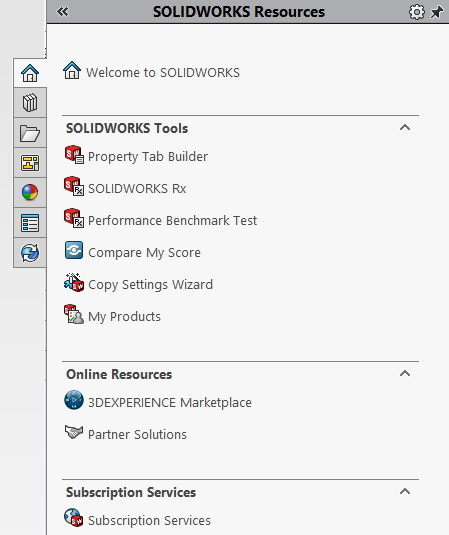Click the Copy Settings Wizard icon
449x535 pixels.
click(x=74, y=282)
